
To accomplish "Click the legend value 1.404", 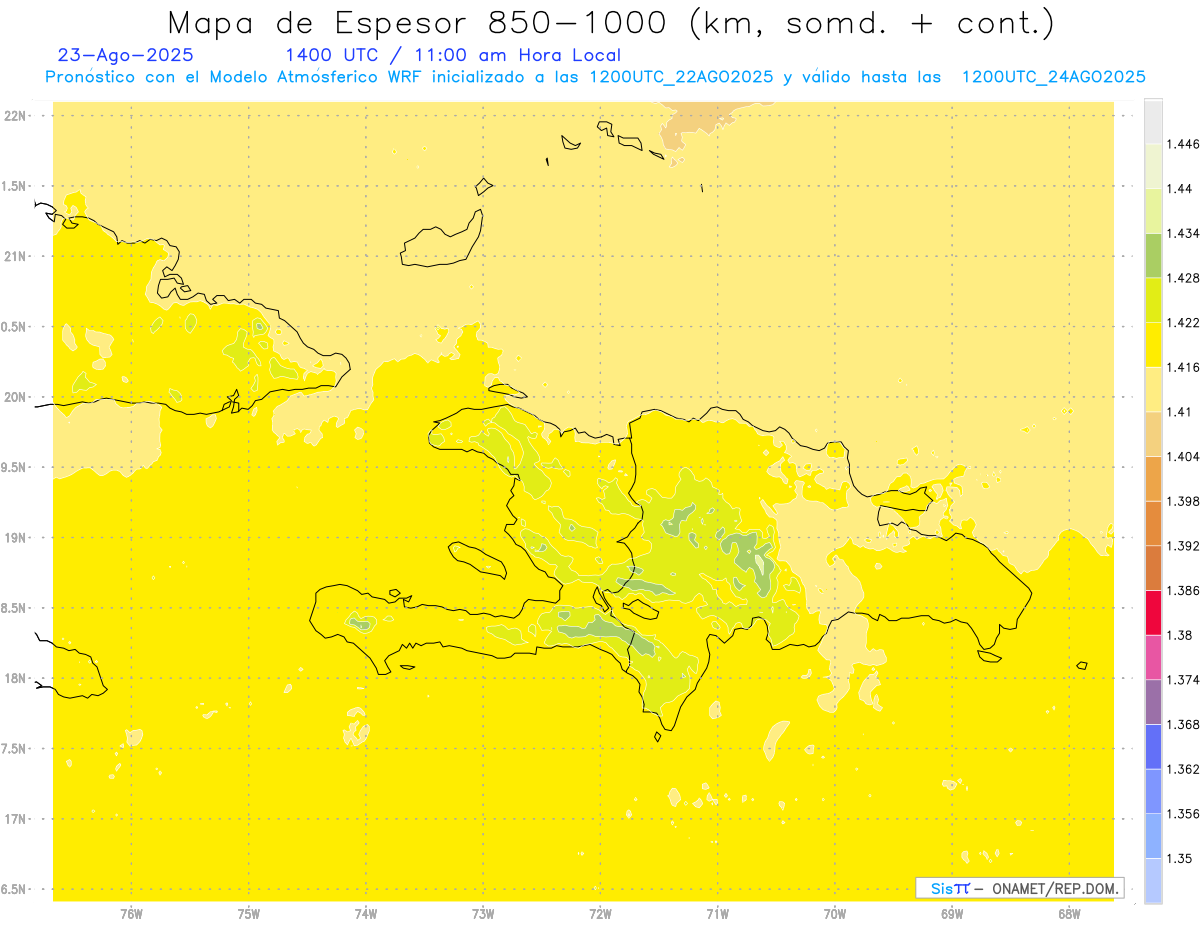I will click(1183, 456).
